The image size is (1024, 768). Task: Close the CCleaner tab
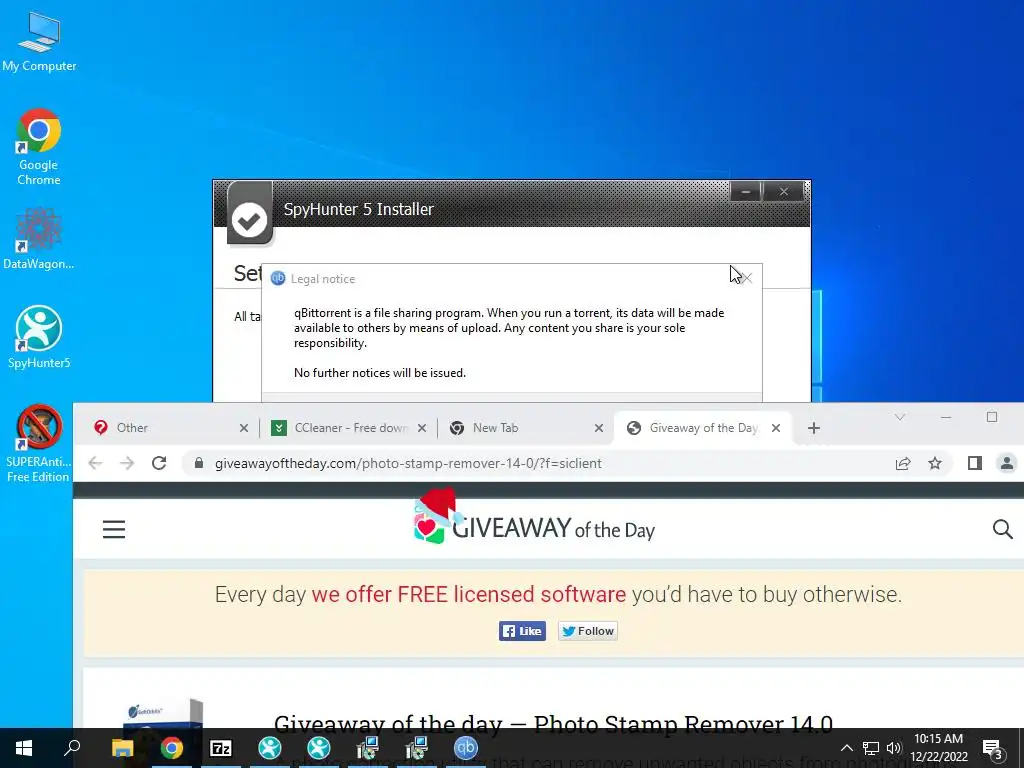click(422, 428)
